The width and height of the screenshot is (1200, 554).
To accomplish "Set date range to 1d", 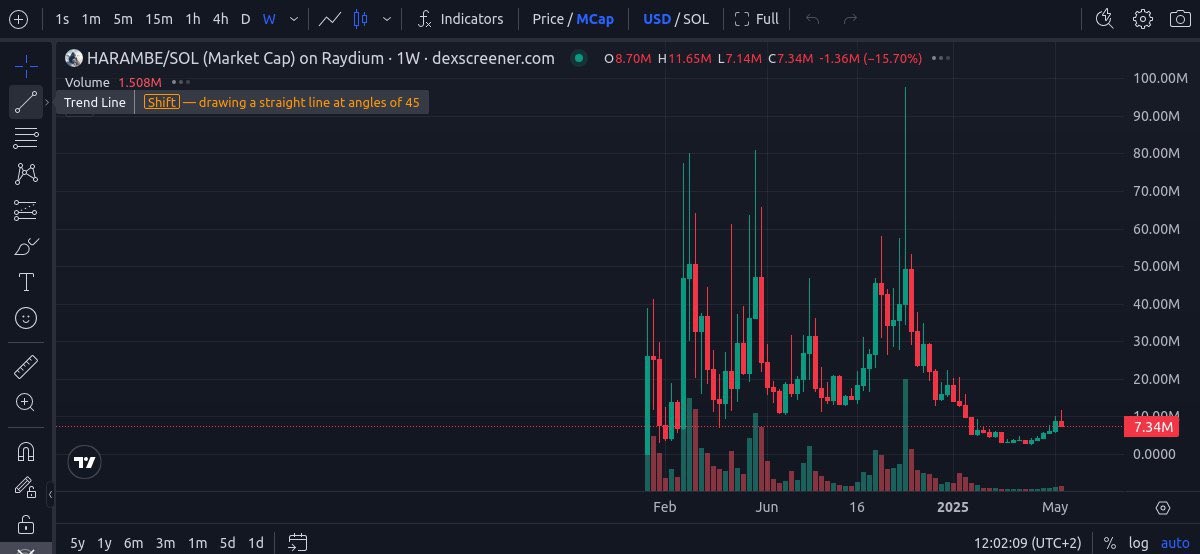I will 256,543.
